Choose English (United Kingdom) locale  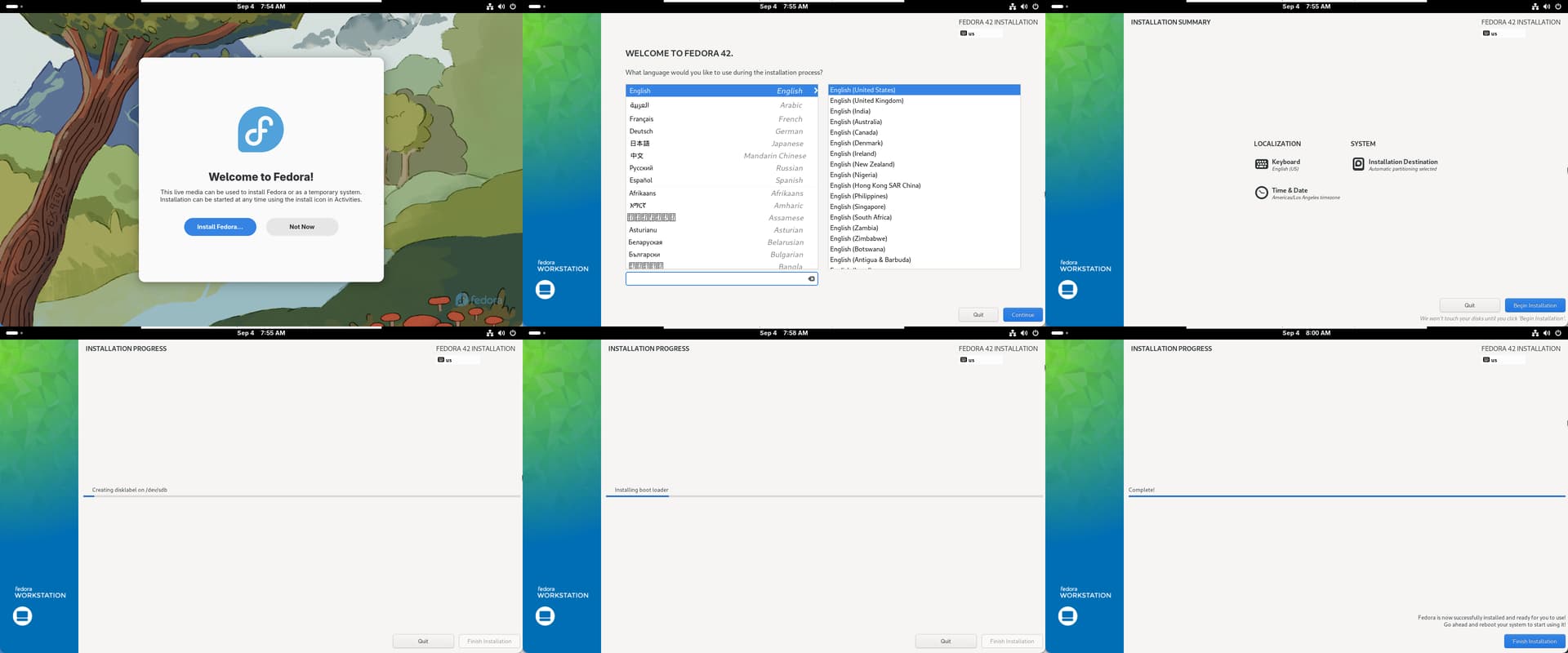(x=866, y=100)
